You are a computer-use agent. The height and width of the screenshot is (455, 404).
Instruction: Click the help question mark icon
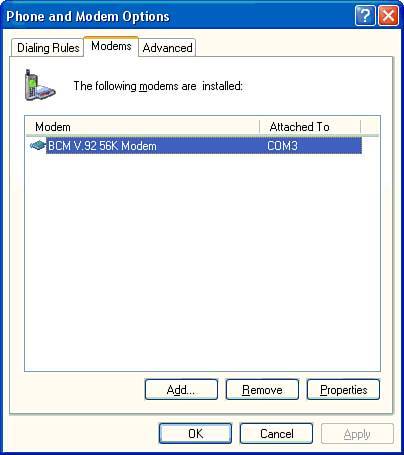(x=365, y=15)
